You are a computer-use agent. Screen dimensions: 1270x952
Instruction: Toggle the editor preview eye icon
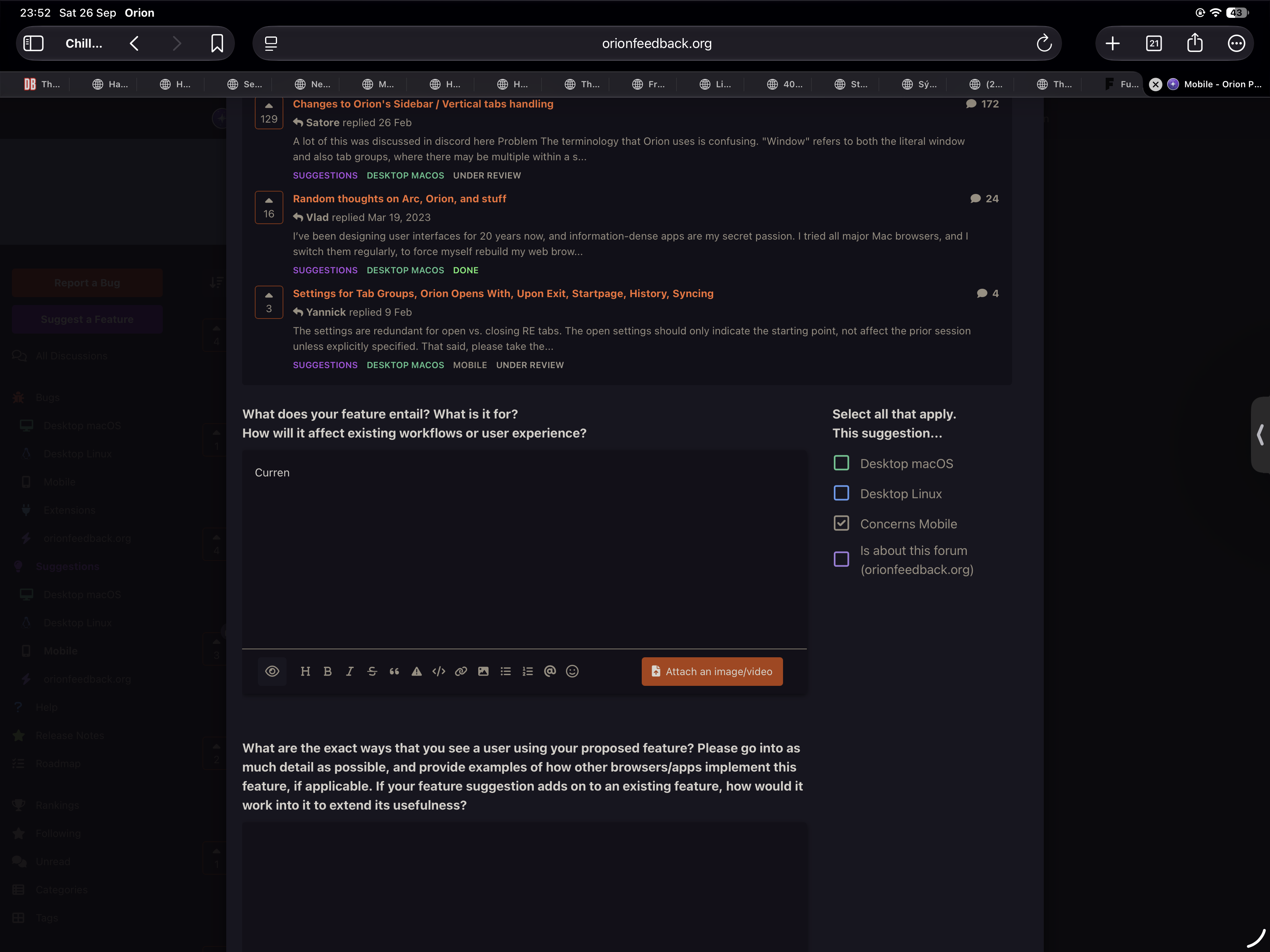[x=272, y=672]
